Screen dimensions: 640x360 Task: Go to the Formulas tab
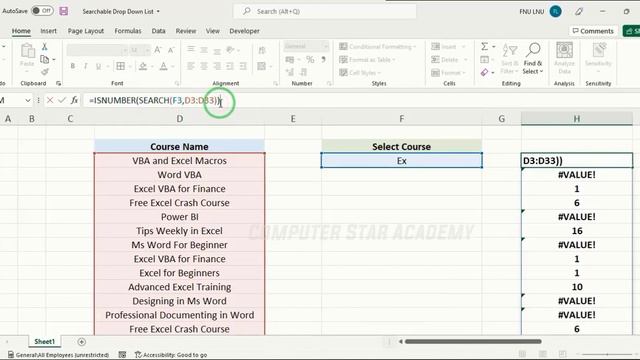tap(128, 31)
